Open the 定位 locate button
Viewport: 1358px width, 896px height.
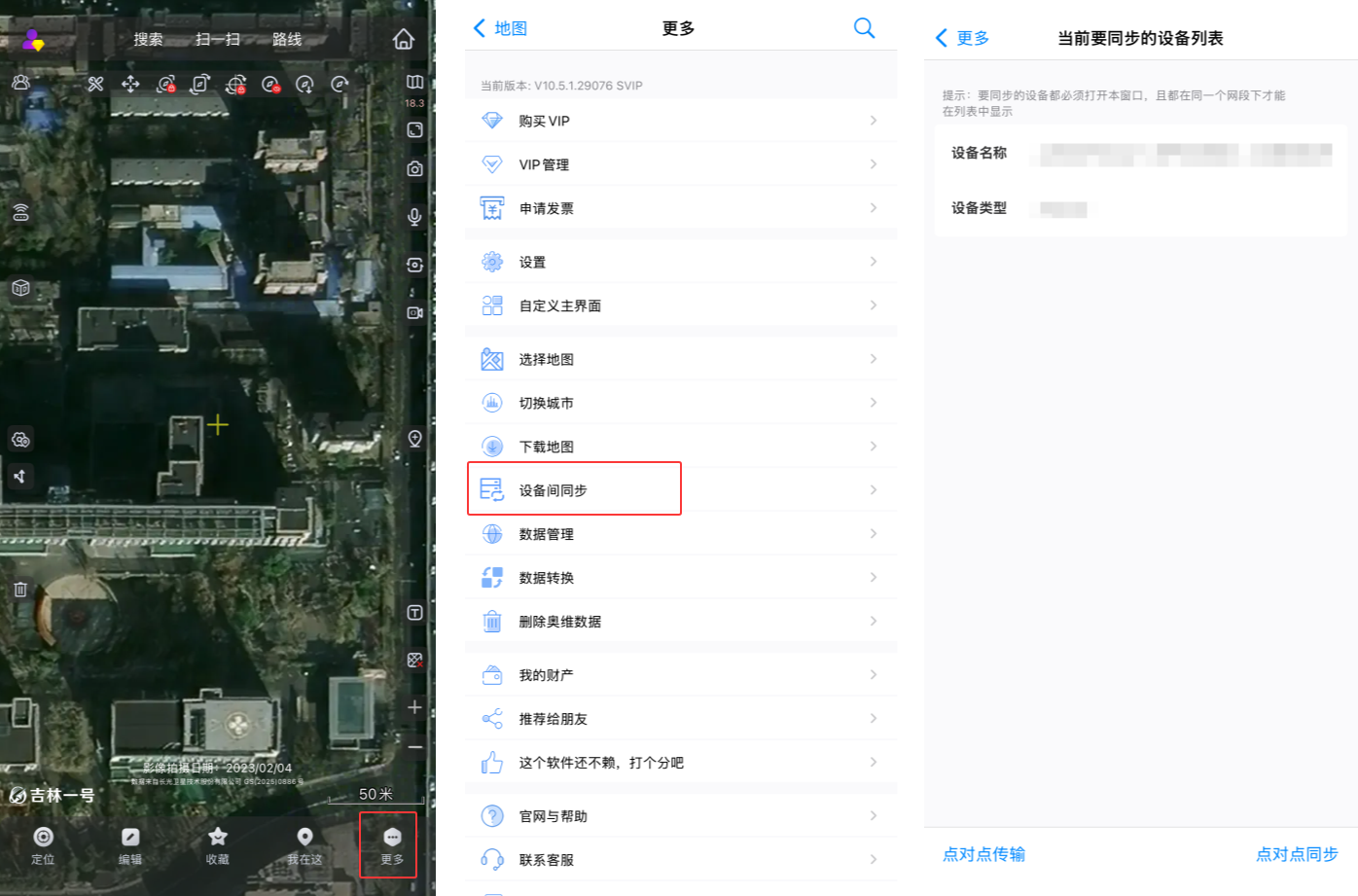[x=43, y=844]
